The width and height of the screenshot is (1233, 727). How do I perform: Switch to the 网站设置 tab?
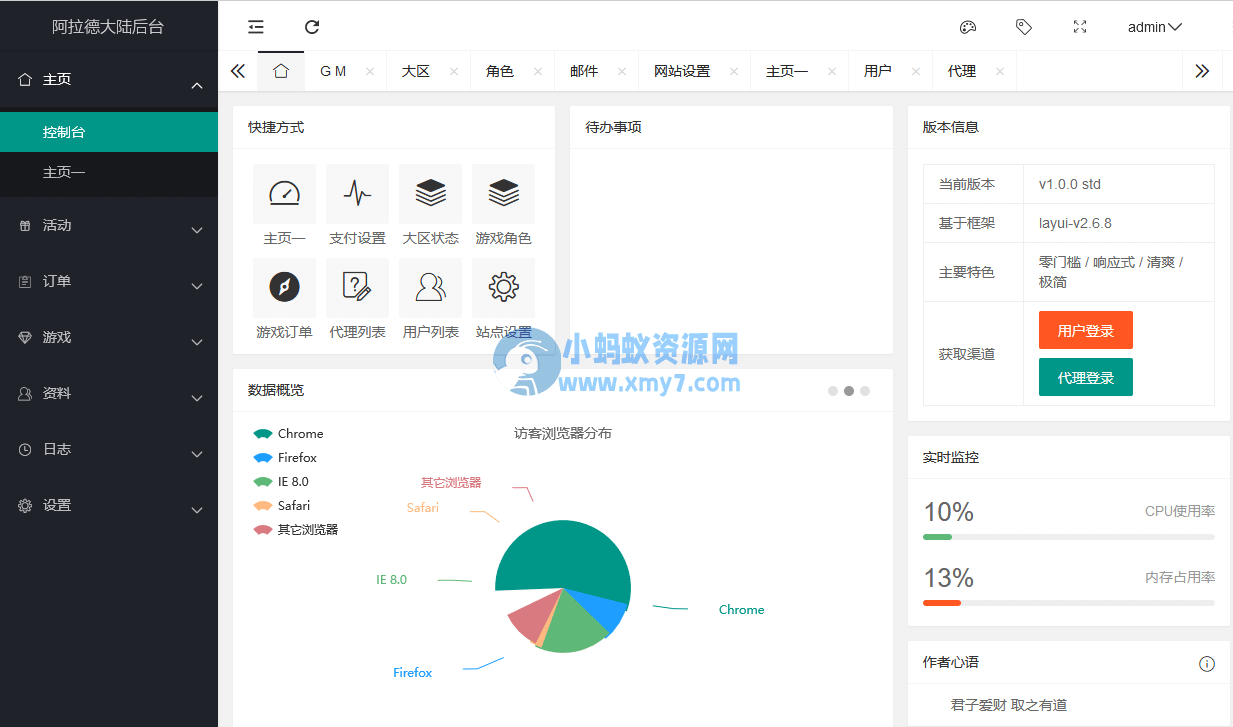coord(682,71)
